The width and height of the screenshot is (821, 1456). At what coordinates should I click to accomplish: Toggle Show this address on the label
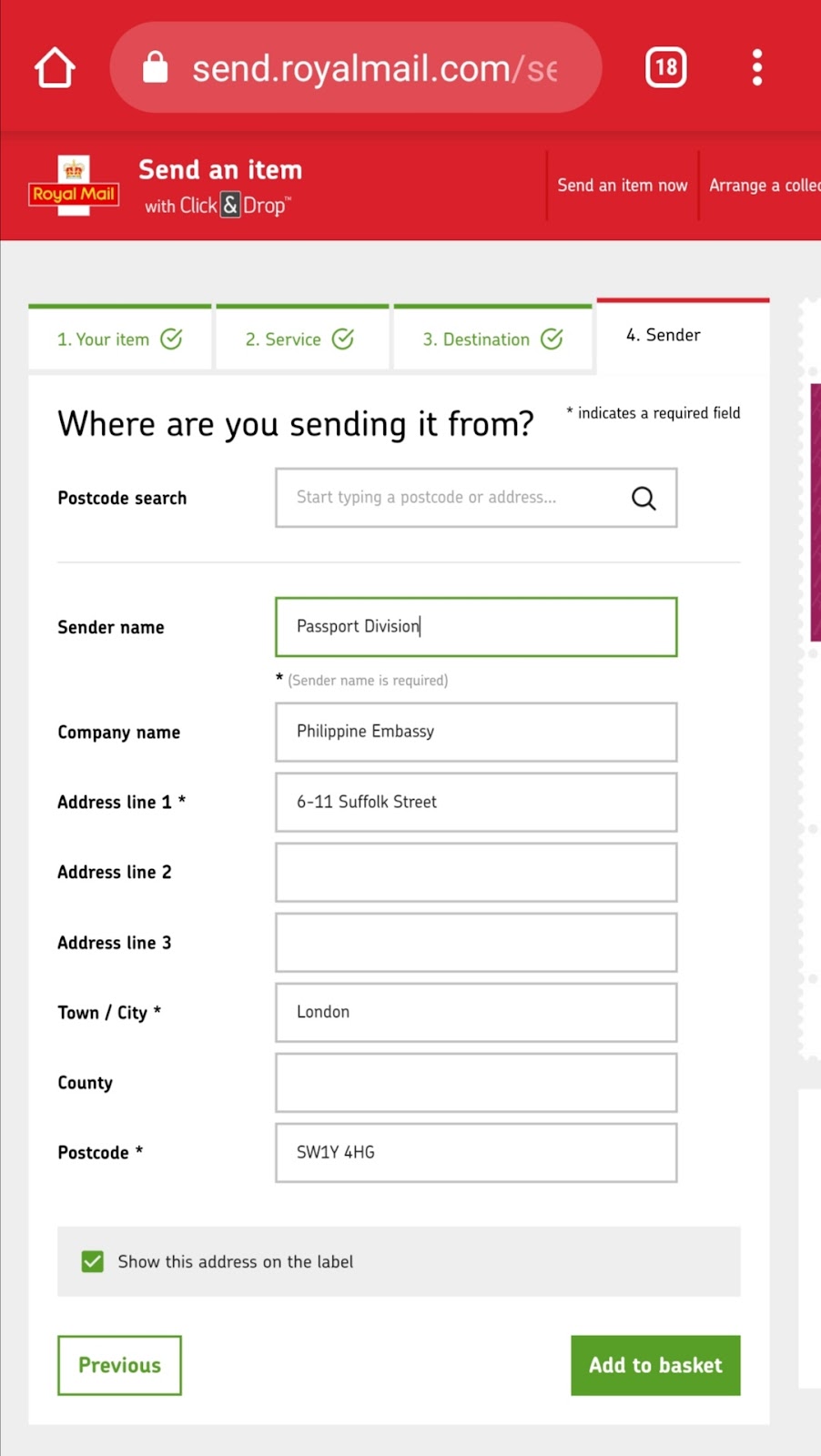point(93,1261)
